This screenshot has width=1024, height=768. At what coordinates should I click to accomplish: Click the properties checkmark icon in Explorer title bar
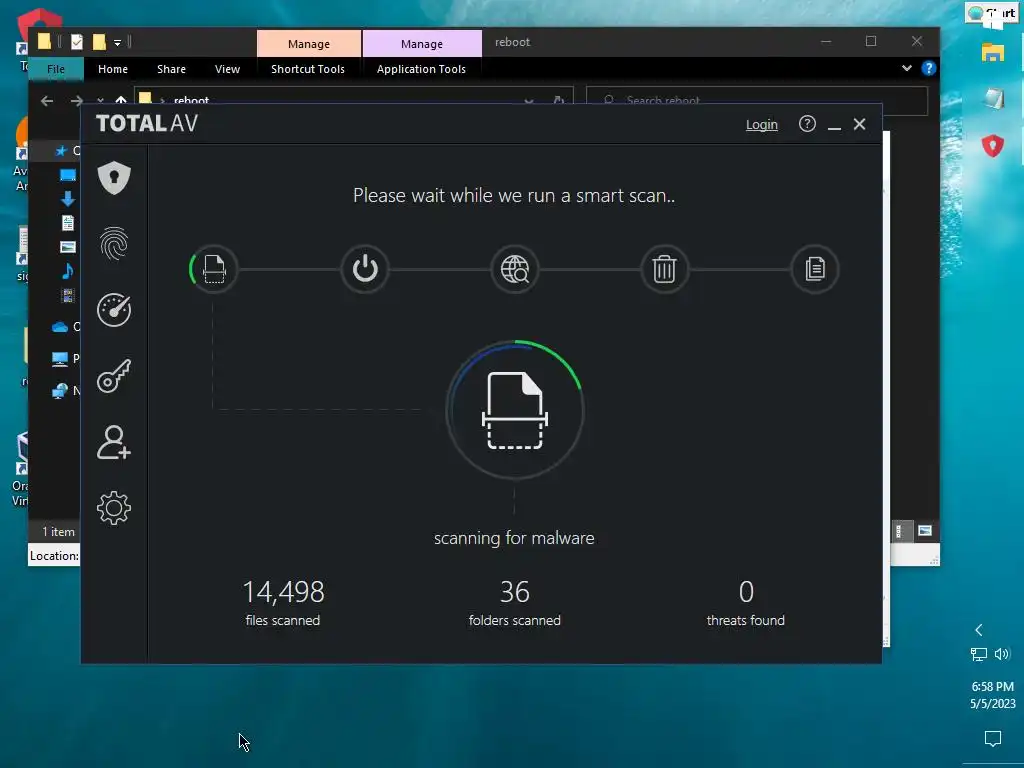(76, 42)
